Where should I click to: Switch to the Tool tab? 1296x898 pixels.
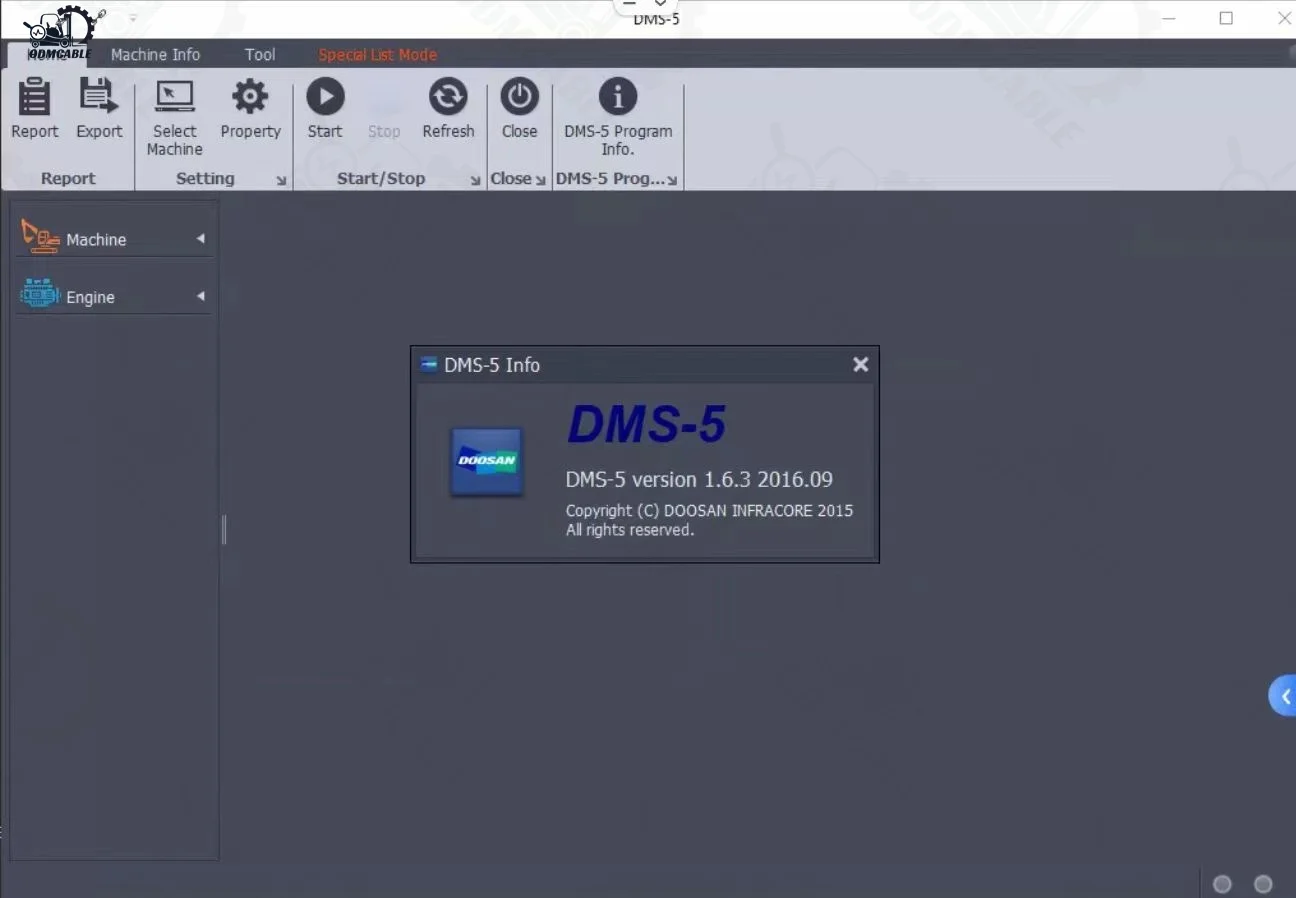click(x=260, y=55)
